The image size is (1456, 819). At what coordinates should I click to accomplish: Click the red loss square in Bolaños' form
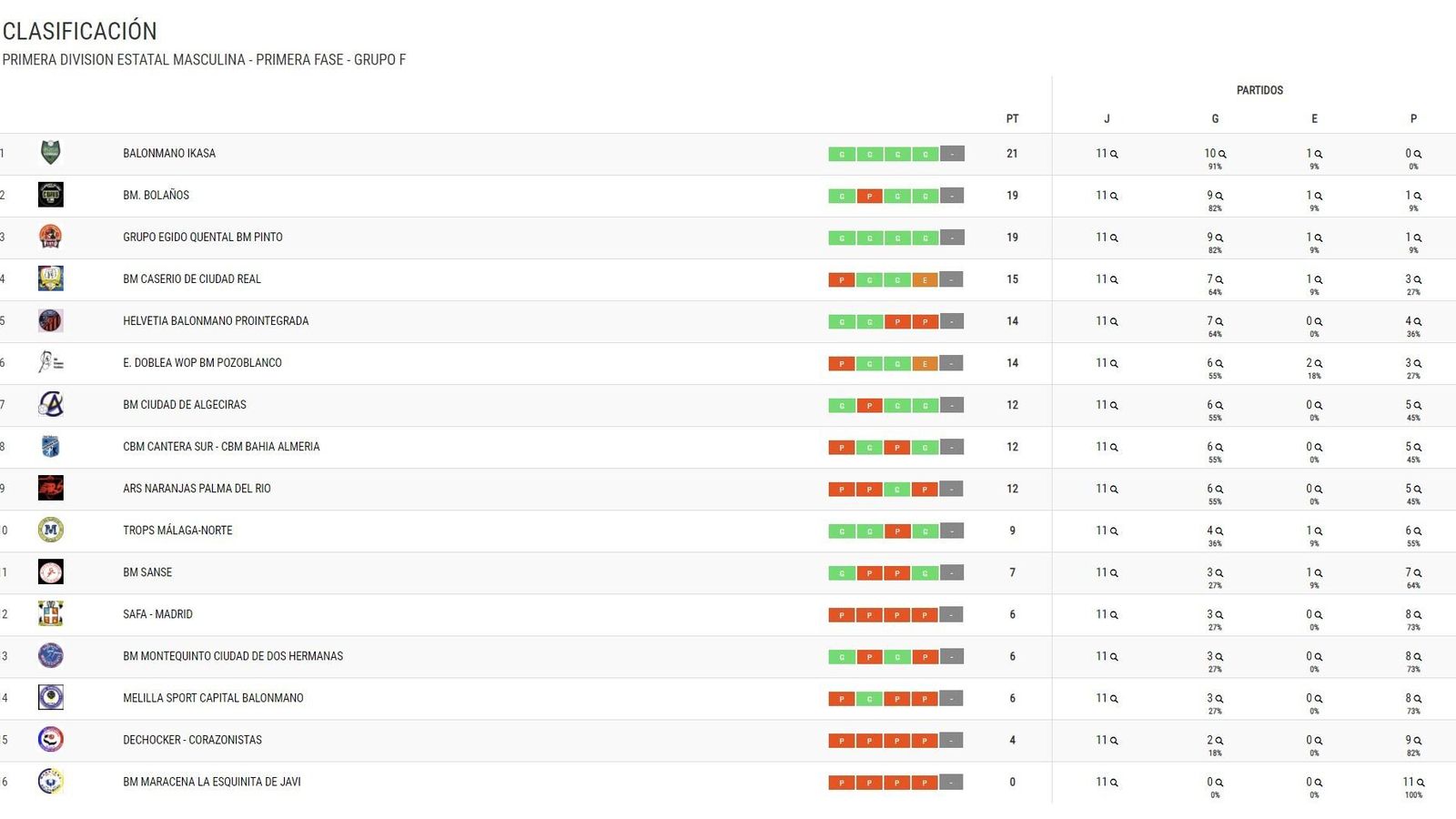pyautogui.click(x=869, y=197)
